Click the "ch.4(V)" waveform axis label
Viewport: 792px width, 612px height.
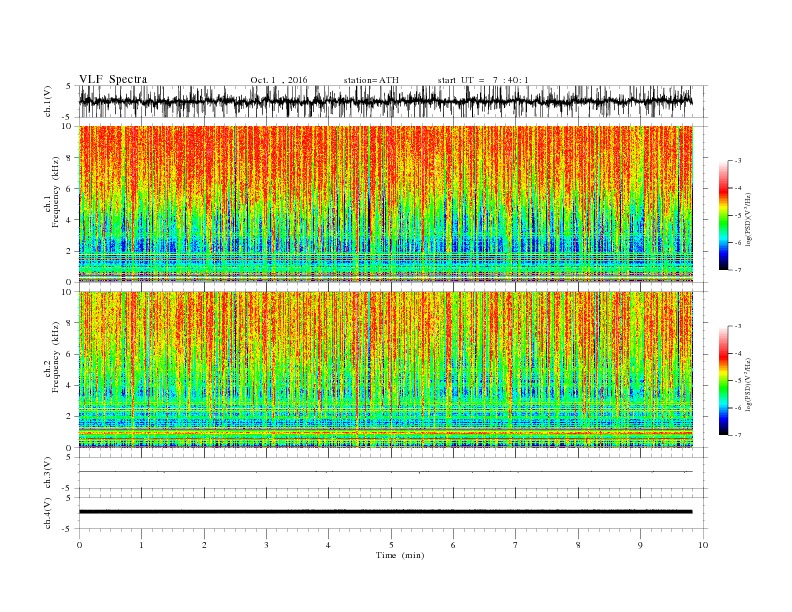(x=48, y=513)
